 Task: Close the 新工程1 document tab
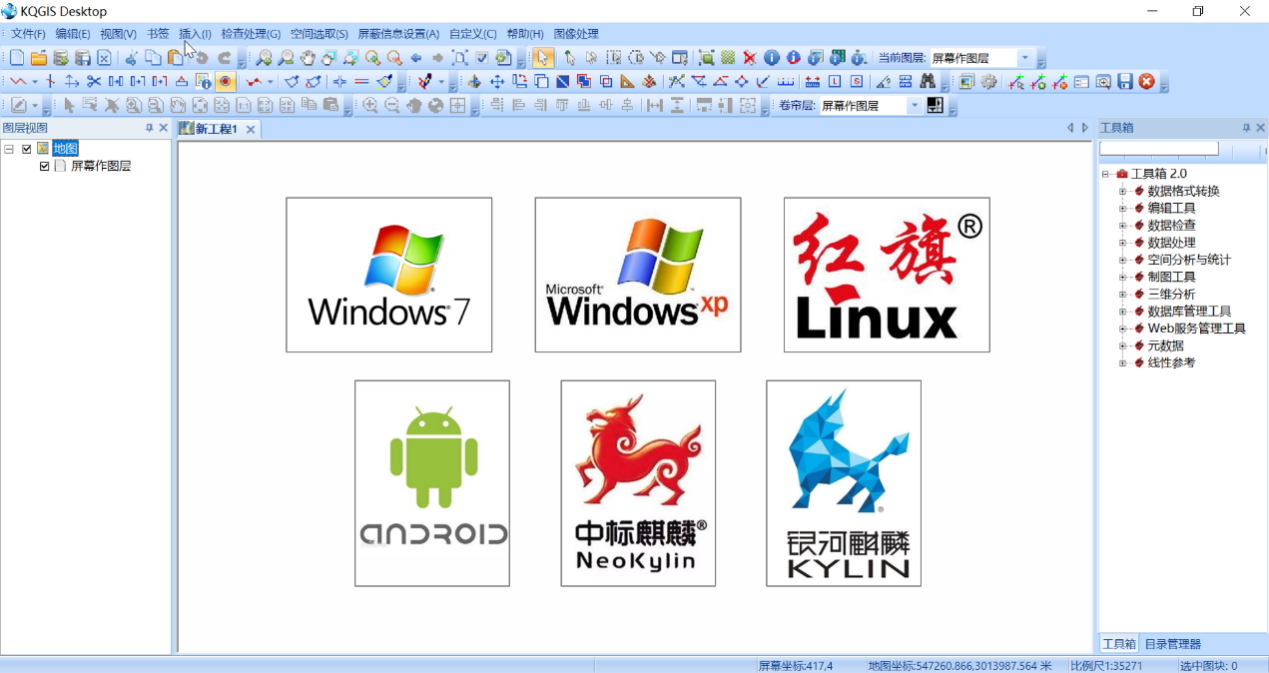251,129
